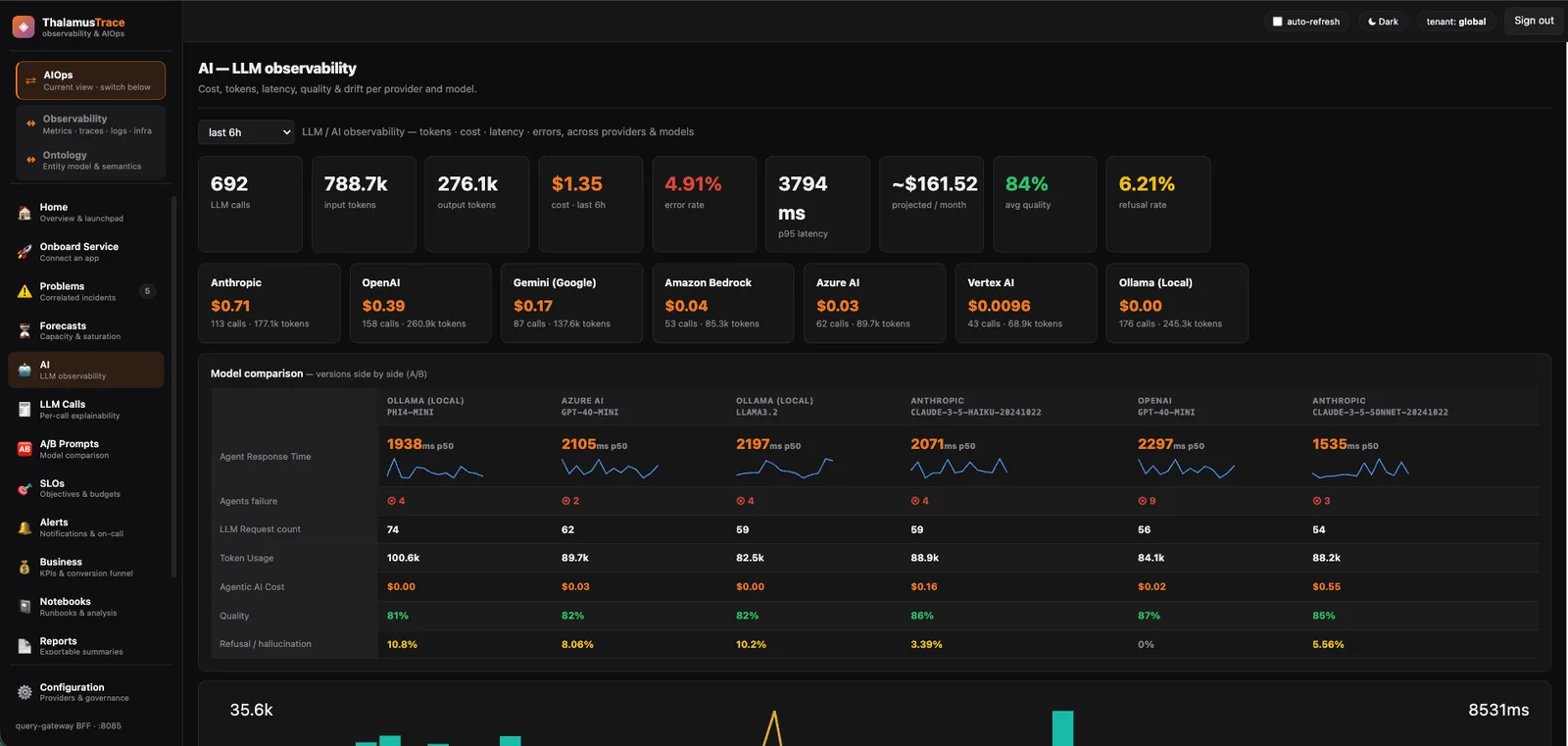Click the Configuration gear icon
Viewport: 1568px width, 746px height.
pos(24,692)
